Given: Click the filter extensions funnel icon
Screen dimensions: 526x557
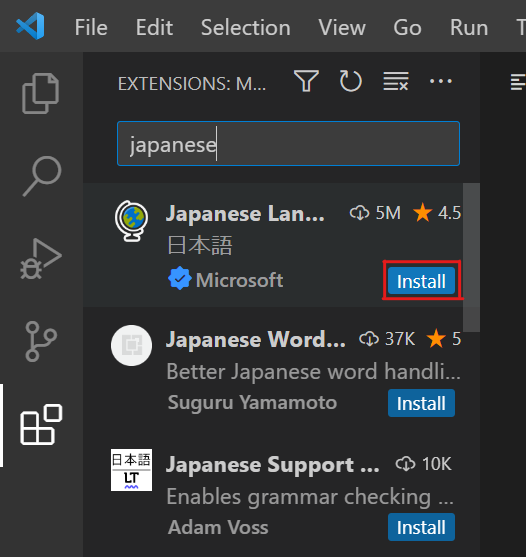Looking at the screenshot, I should [306, 81].
